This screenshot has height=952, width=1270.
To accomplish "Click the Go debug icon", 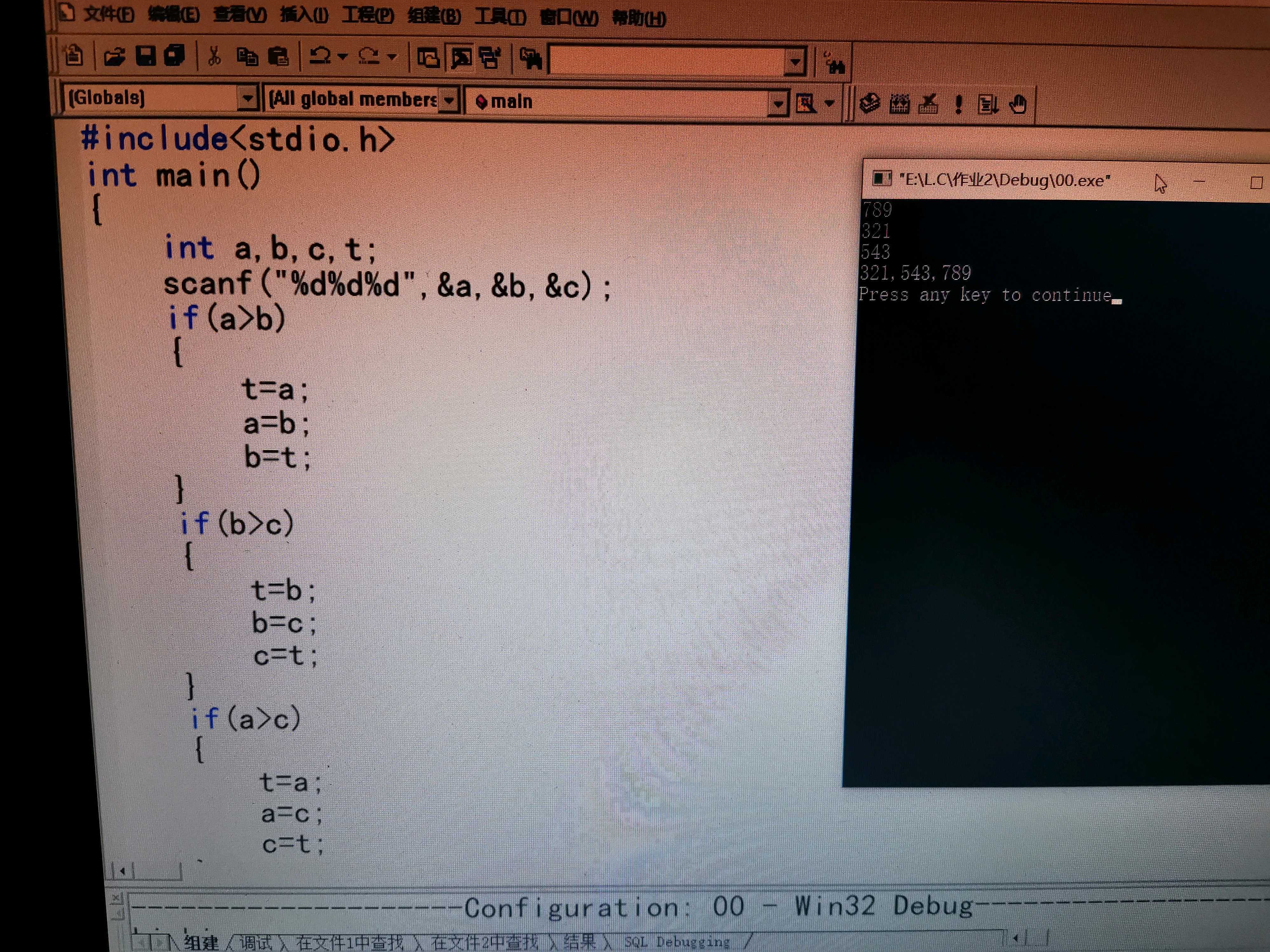I will click(987, 104).
